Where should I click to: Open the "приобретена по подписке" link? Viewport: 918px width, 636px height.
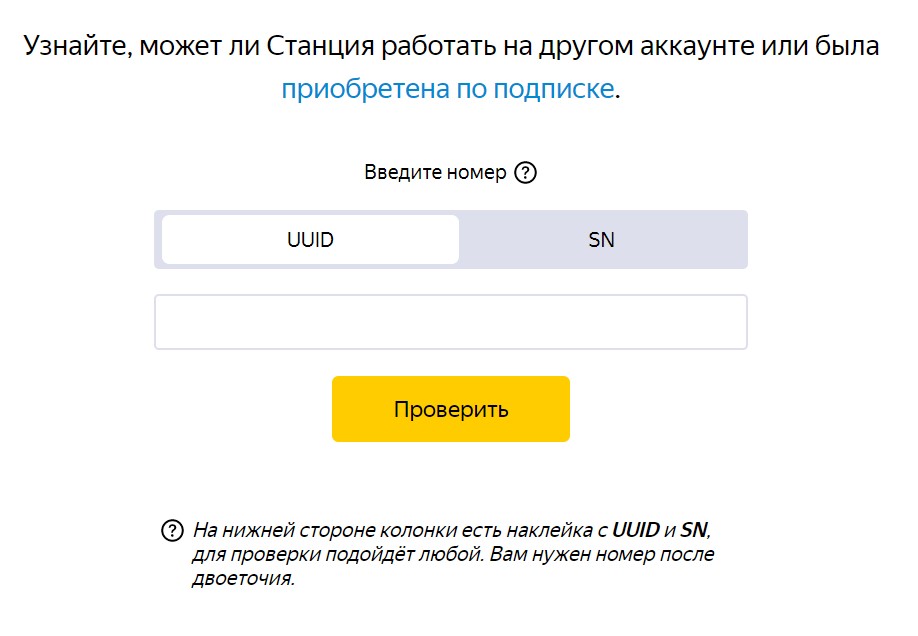(447, 89)
